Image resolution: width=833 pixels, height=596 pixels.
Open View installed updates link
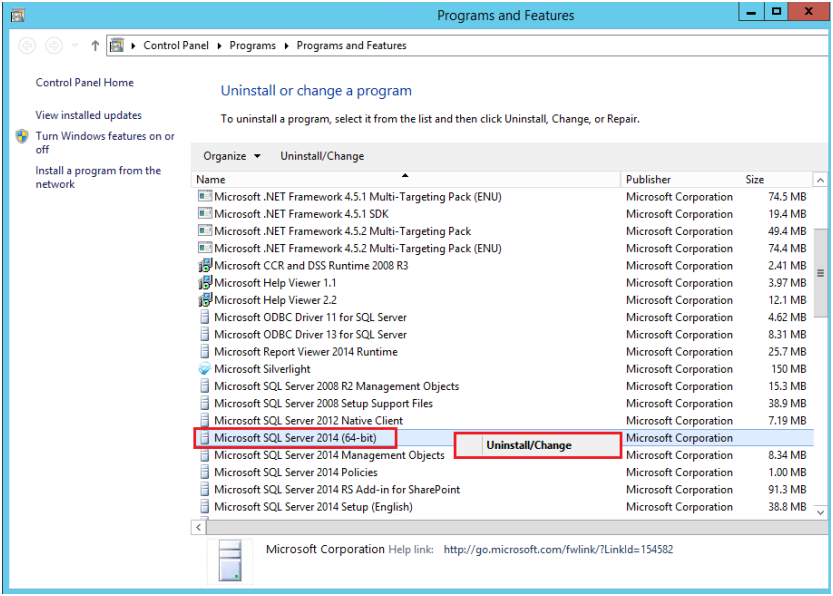tap(89, 115)
